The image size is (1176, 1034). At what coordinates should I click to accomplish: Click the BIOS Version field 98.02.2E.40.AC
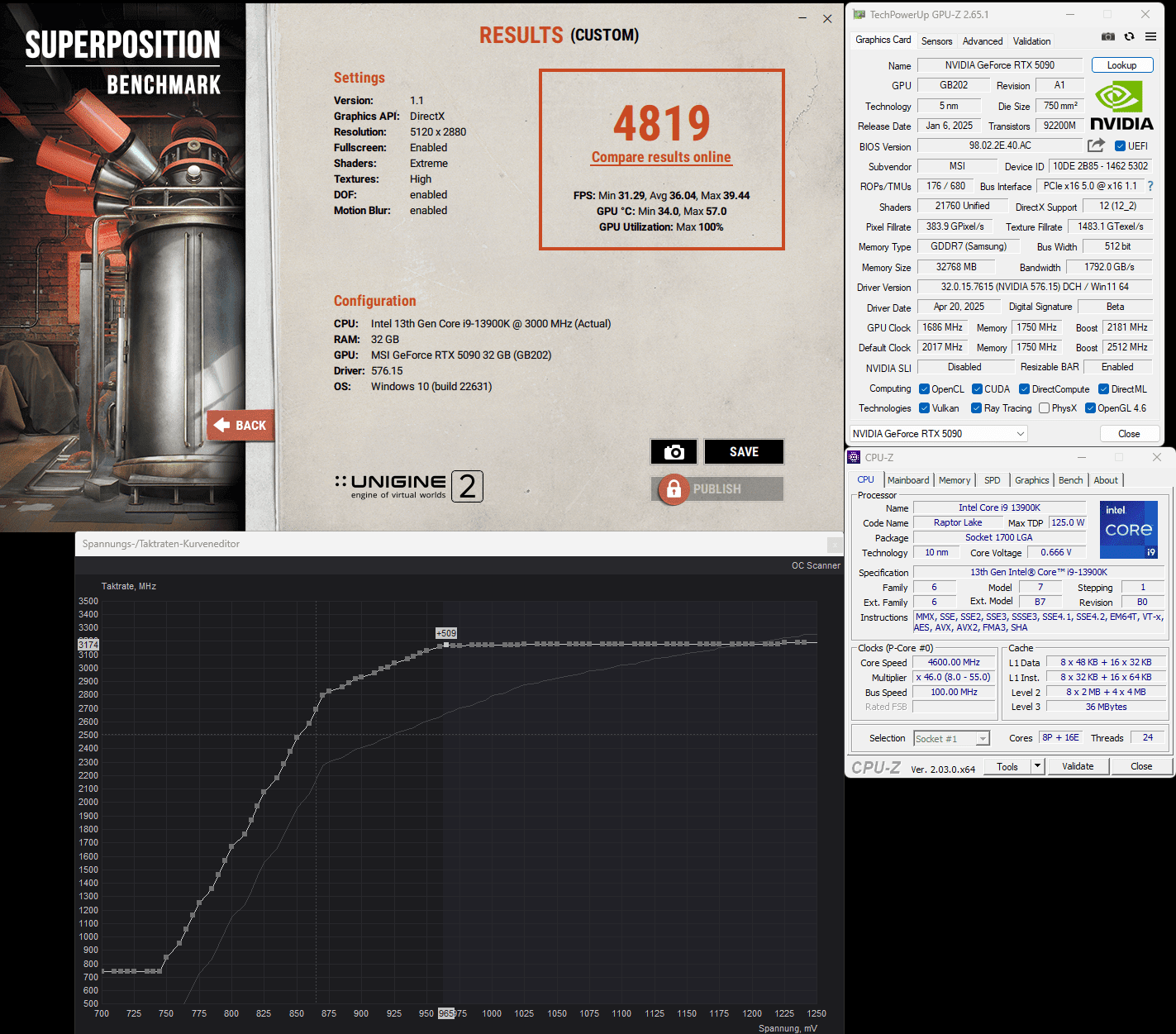[999, 145]
